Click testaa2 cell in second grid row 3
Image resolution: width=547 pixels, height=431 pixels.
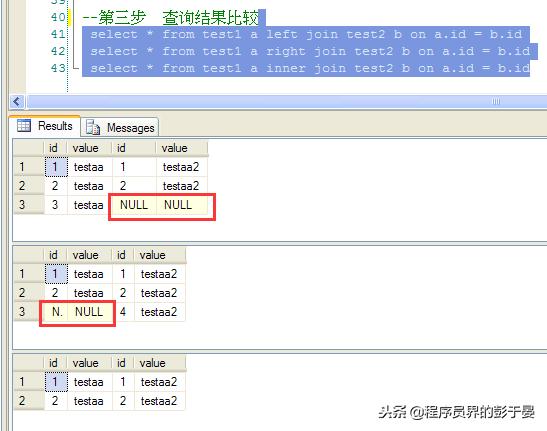pyautogui.click(x=159, y=312)
